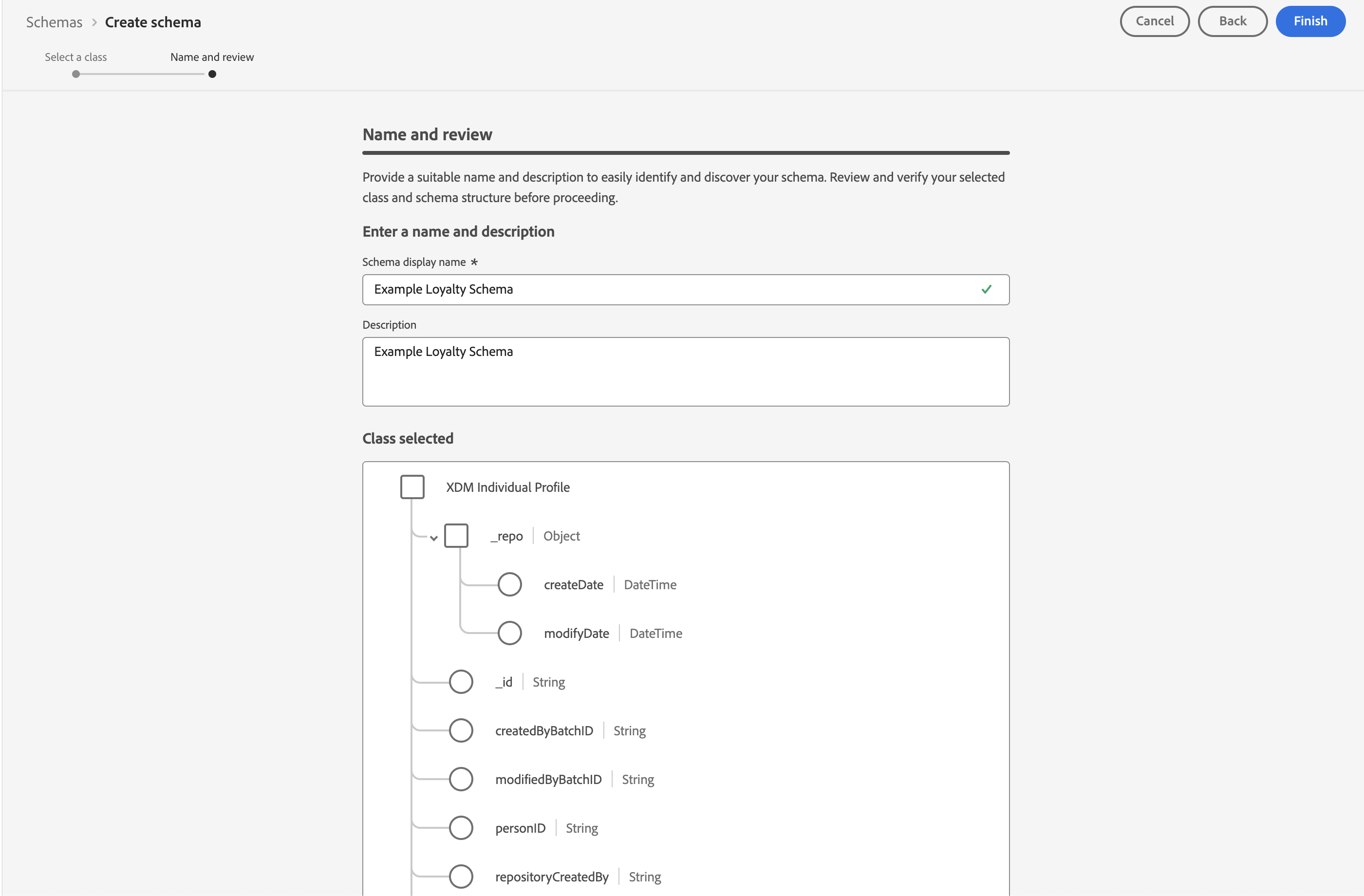1364x896 pixels.
Task: Click the _id field circle icon
Action: [x=461, y=682]
